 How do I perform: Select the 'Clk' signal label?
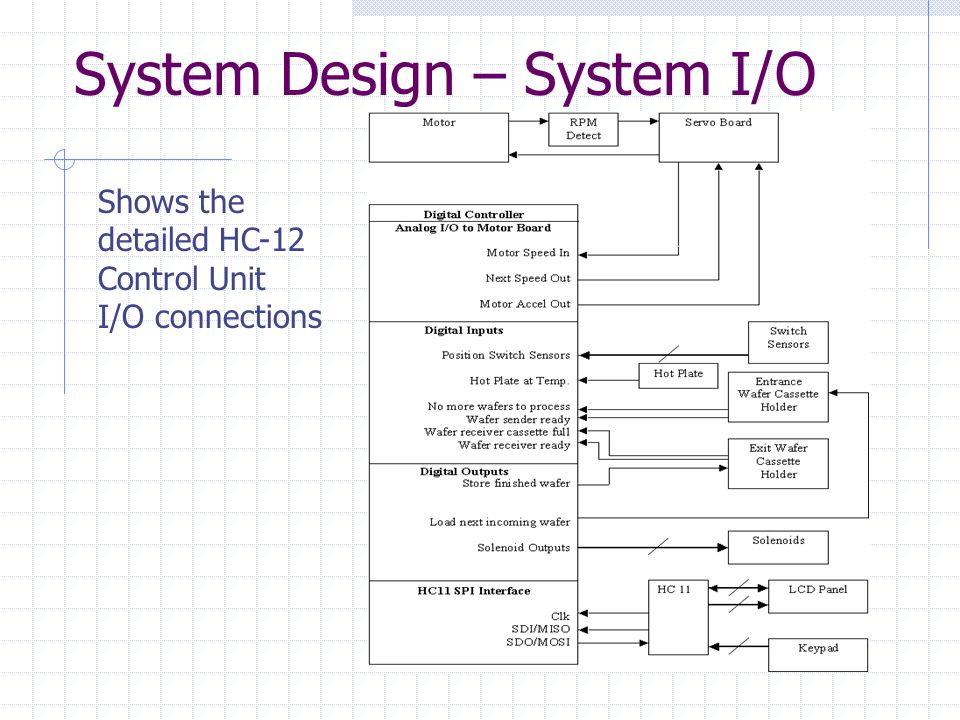tap(560, 617)
